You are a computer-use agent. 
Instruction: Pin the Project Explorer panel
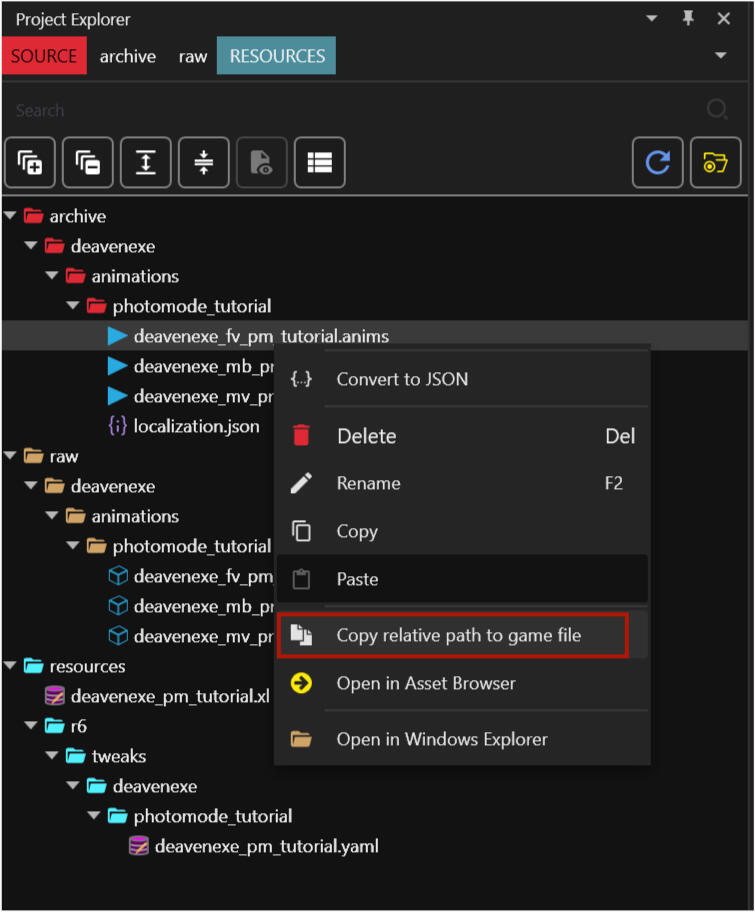coord(688,19)
